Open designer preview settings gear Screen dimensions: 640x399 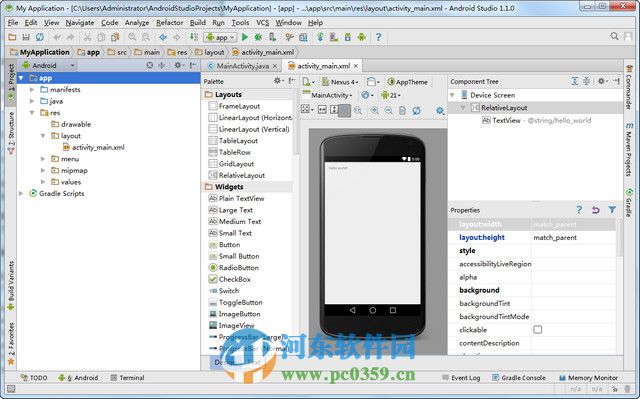440,110
